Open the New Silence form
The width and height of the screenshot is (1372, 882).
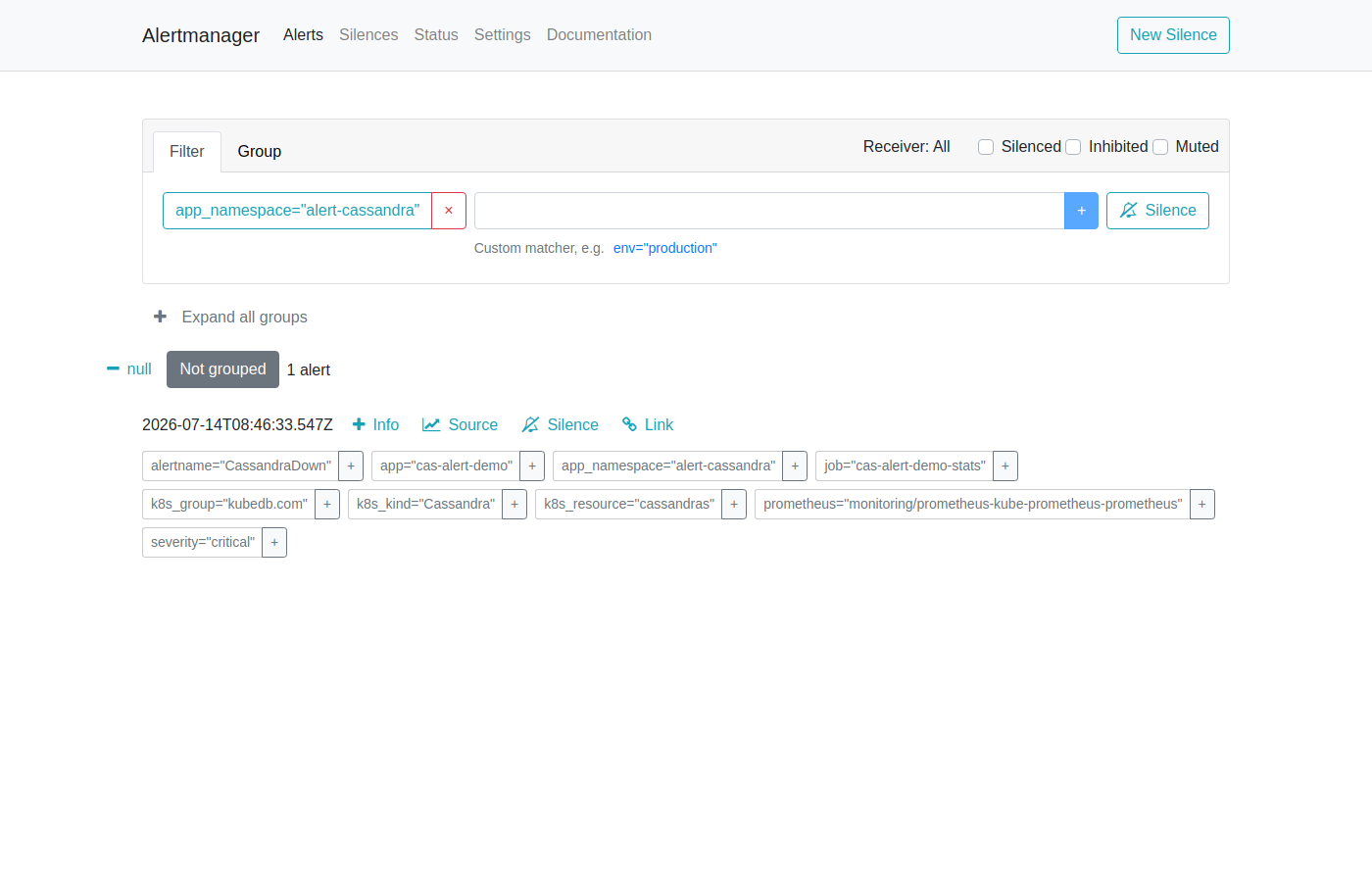click(x=1173, y=35)
